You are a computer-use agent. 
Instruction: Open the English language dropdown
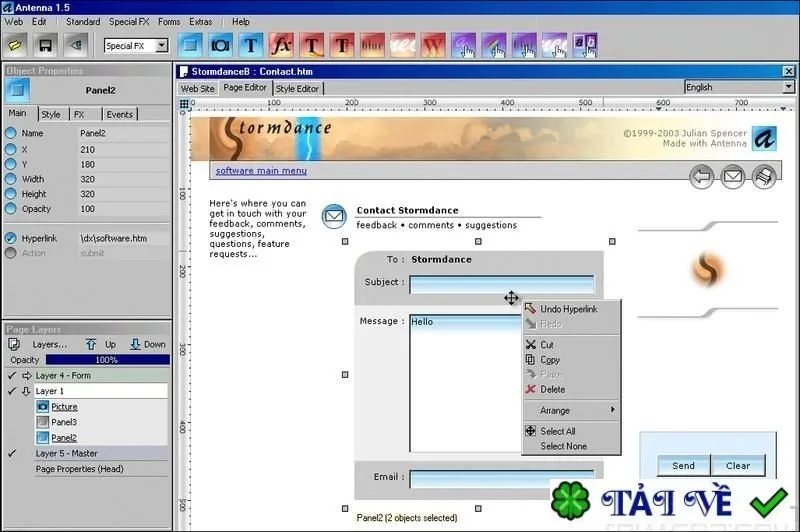(x=789, y=87)
